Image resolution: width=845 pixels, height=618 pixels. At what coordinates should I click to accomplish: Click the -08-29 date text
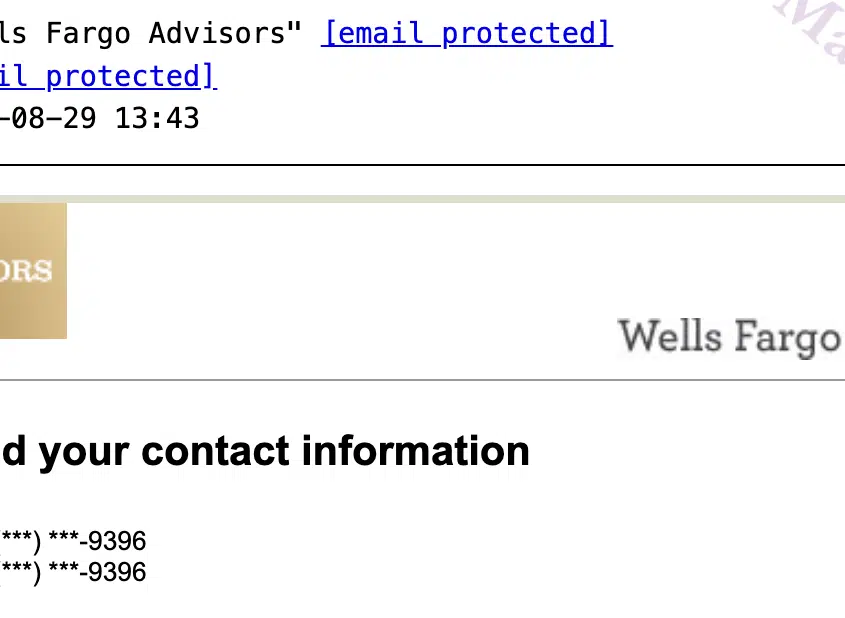(49, 118)
